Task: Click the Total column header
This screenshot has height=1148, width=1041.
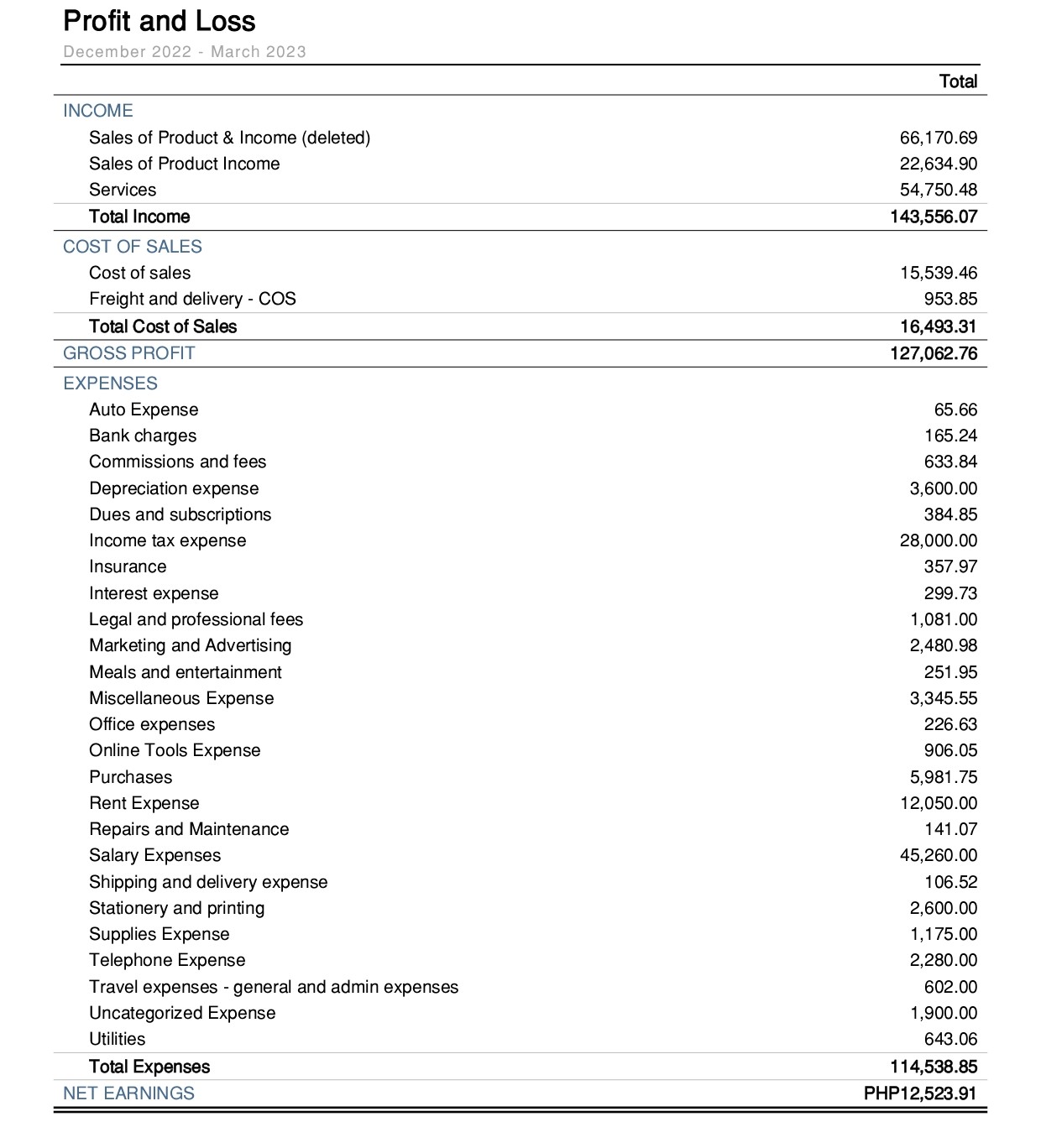Action: [958, 81]
